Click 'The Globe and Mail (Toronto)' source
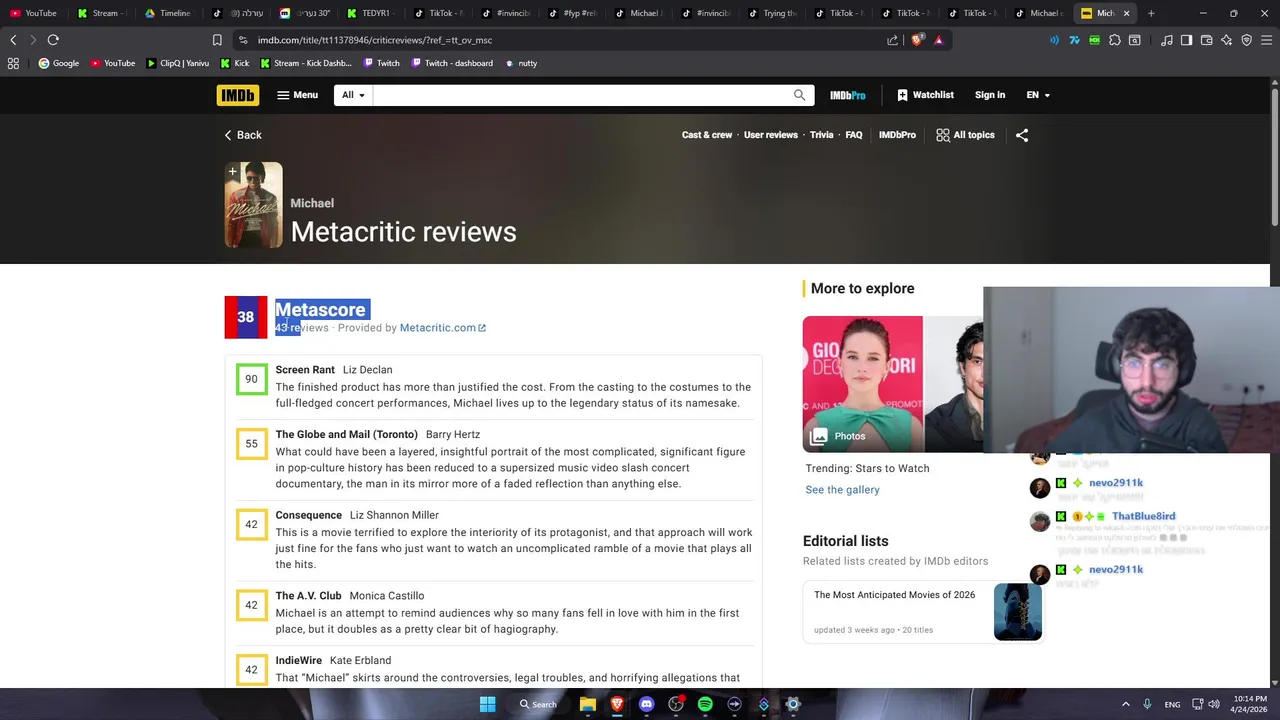Viewport: 1280px width, 720px height. [347, 435]
